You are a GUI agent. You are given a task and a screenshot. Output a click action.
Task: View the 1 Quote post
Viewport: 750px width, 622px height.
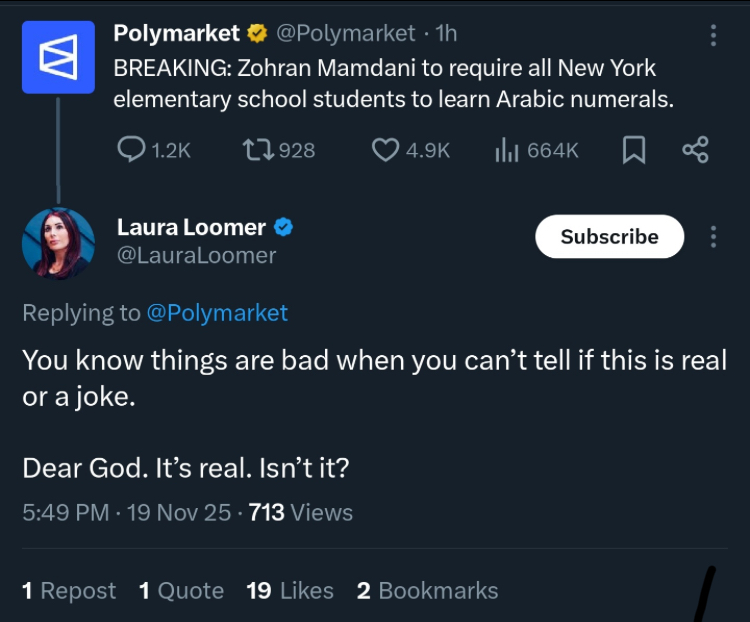point(181,591)
